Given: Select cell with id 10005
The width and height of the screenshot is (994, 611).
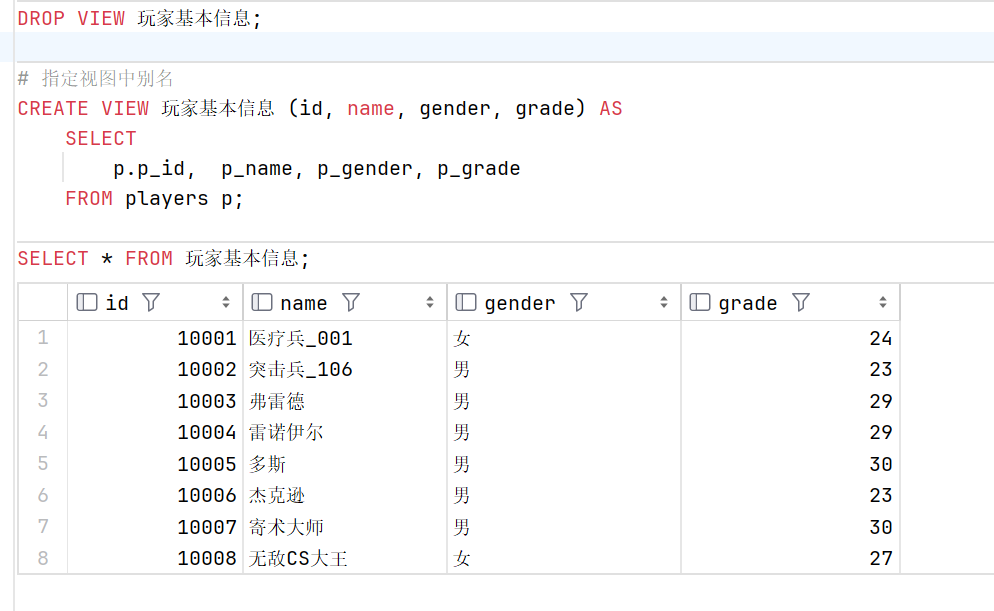Looking at the screenshot, I should tap(155, 463).
